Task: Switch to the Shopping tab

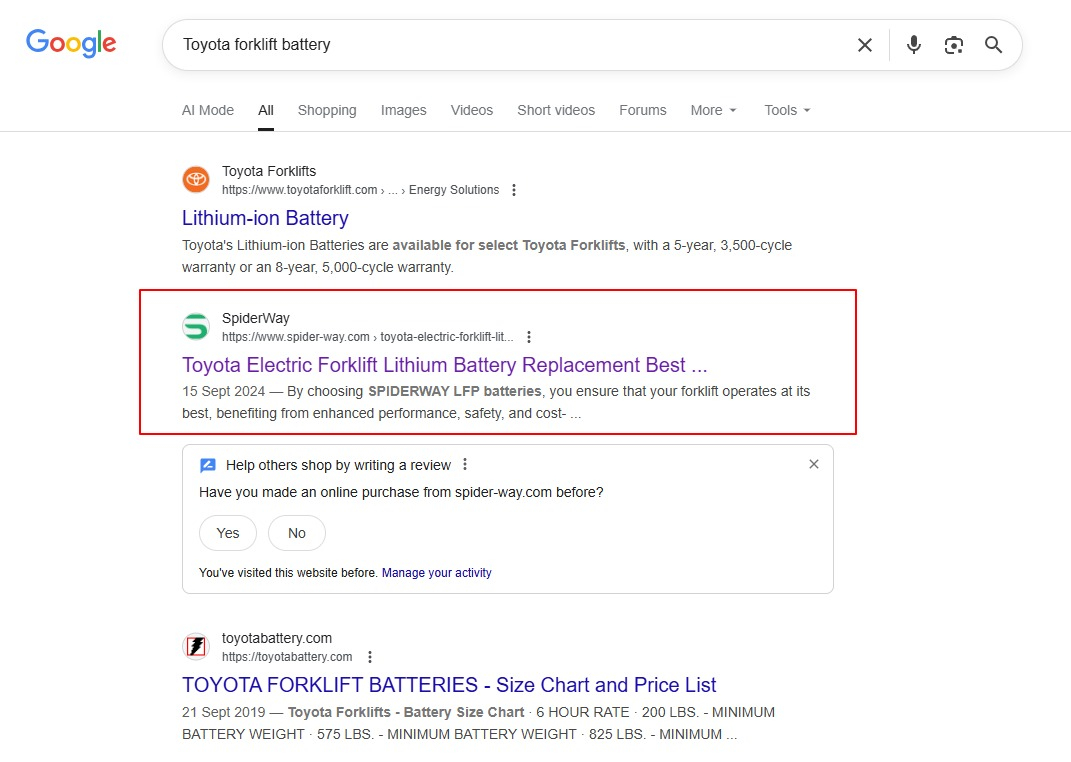Action: coord(327,110)
